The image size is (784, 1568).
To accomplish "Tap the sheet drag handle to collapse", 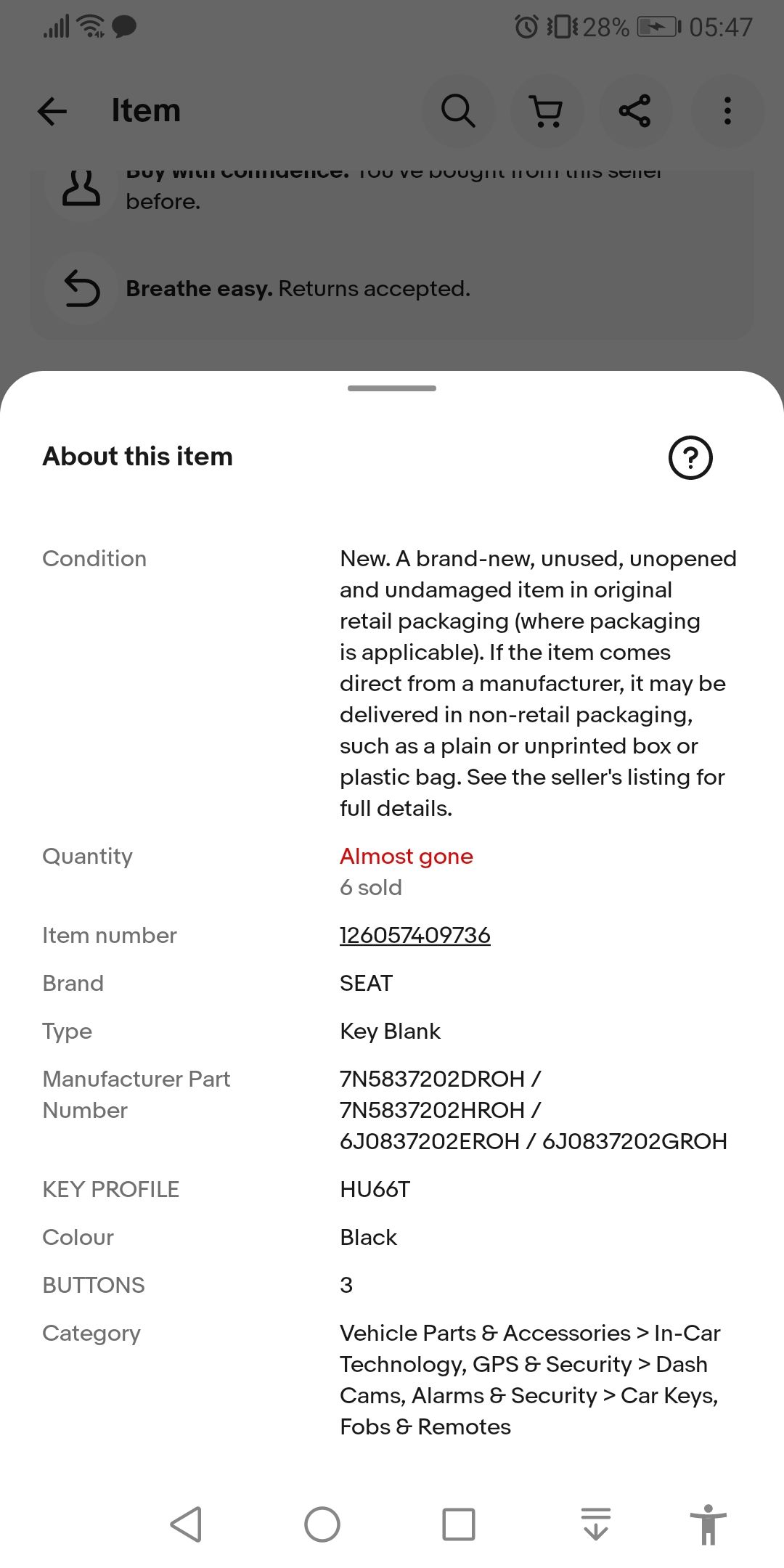I will (x=392, y=388).
